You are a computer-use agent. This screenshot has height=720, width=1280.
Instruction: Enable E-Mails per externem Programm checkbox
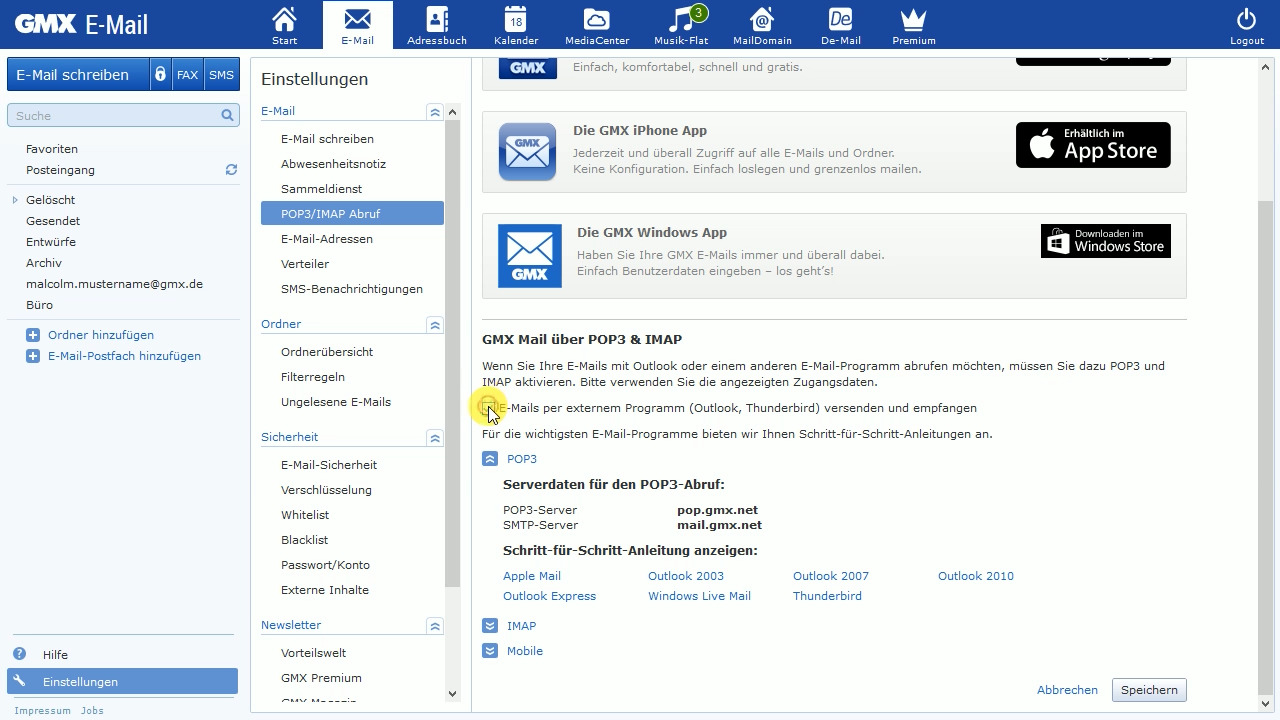click(489, 408)
